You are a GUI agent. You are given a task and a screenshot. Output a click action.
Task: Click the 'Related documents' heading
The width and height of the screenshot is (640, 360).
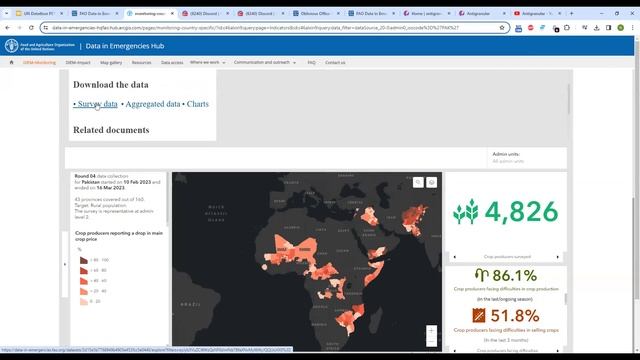[111, 130]
